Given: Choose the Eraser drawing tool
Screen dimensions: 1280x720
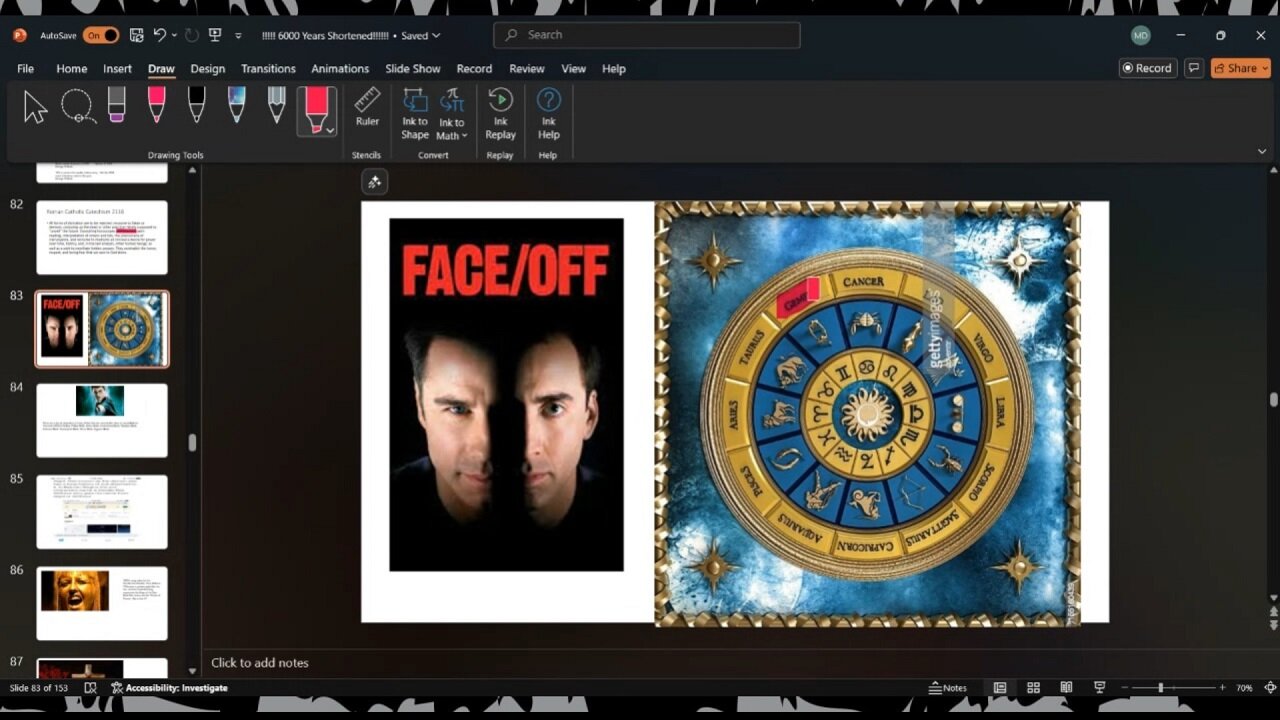Looking at the screenshot, I should tap(117, 105).
